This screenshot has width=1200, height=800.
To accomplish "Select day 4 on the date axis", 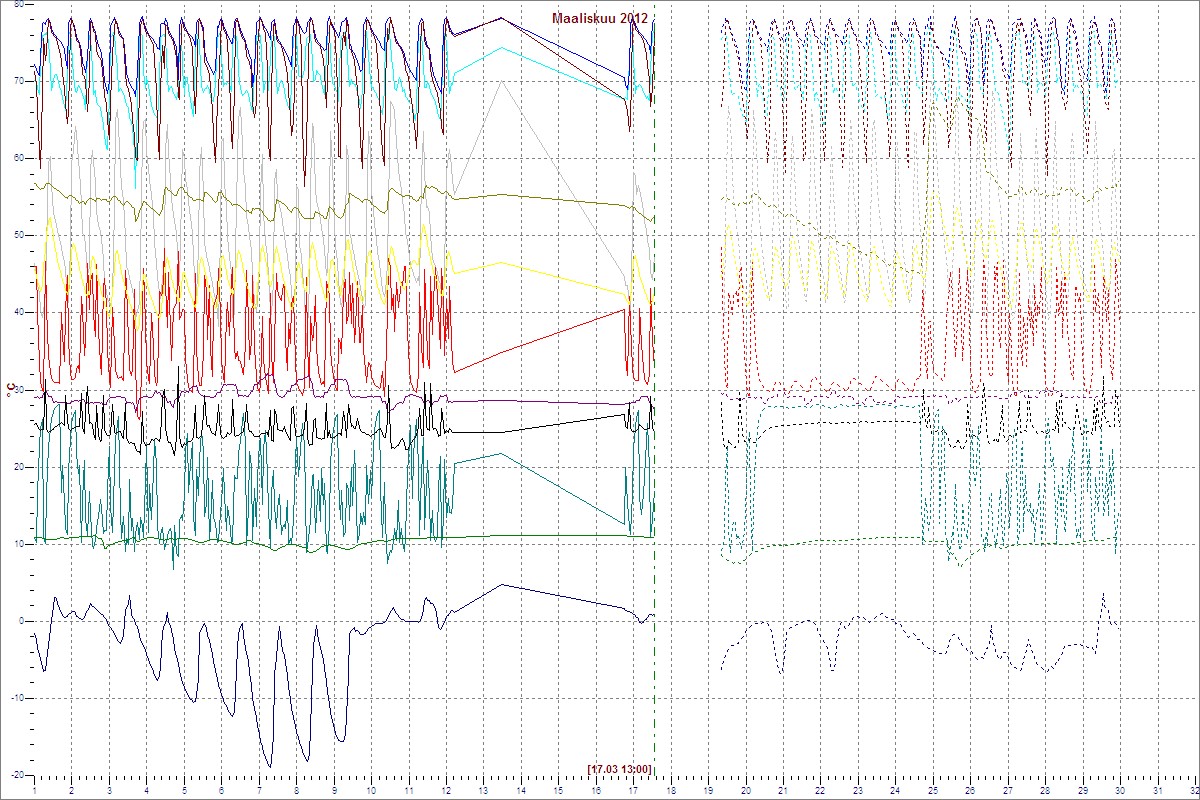I will tap(146, 790).
